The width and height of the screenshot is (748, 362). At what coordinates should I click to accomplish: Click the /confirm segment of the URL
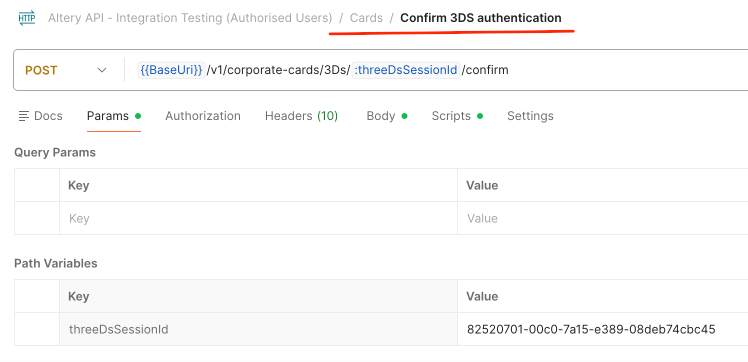[x=485, y=70]
